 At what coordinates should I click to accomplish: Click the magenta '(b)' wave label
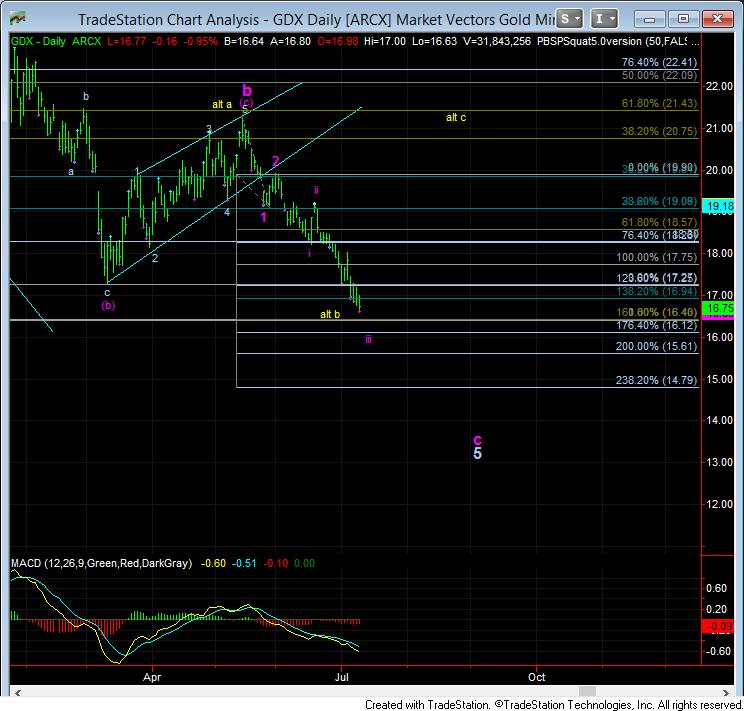pyautogui.click(x=108, y=305)
